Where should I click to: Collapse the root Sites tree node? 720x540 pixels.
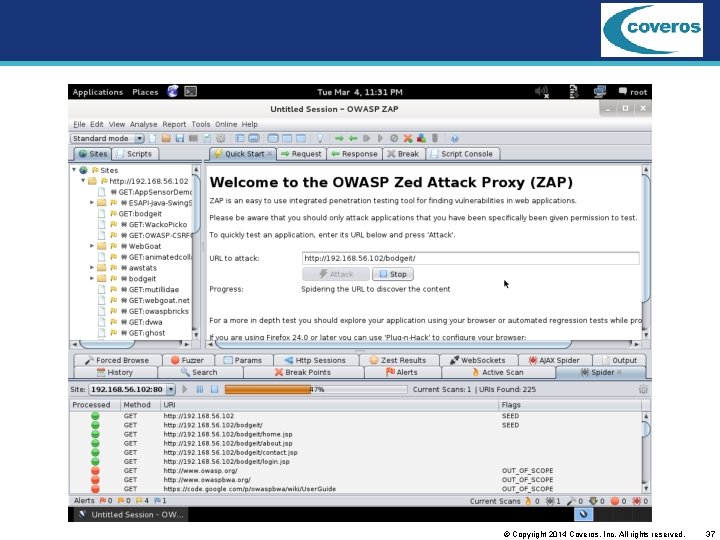pyautogui.click(x=74, y=170)
